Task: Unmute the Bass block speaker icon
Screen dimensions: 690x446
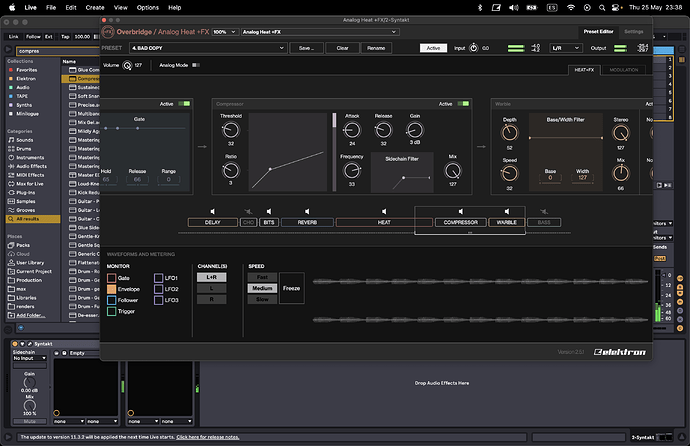Action: 544,211
